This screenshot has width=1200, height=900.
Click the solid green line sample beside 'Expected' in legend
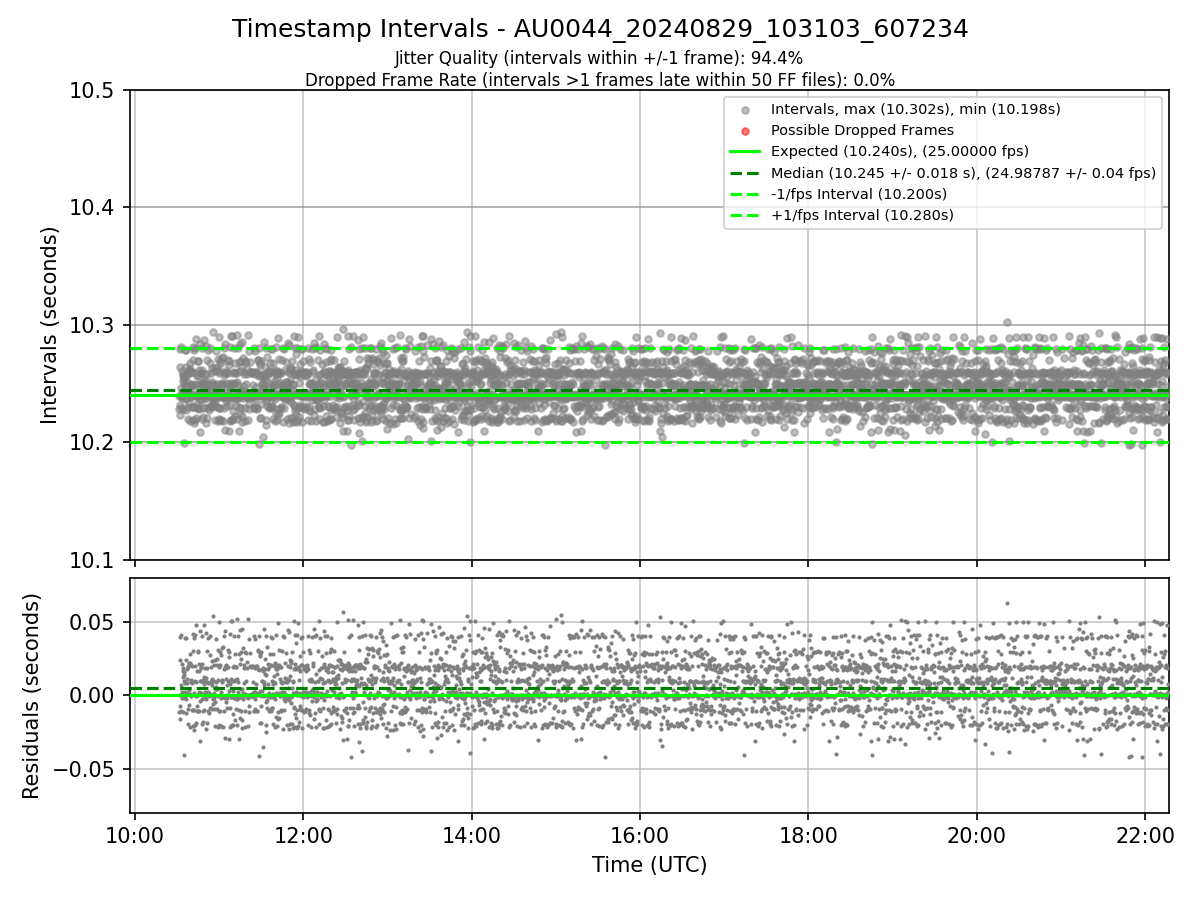[x=745, y=152]
